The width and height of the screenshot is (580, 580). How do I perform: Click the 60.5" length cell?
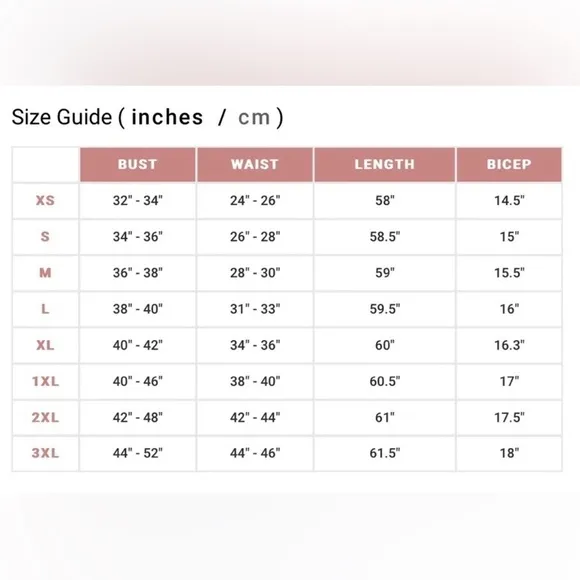pos(385,381)
